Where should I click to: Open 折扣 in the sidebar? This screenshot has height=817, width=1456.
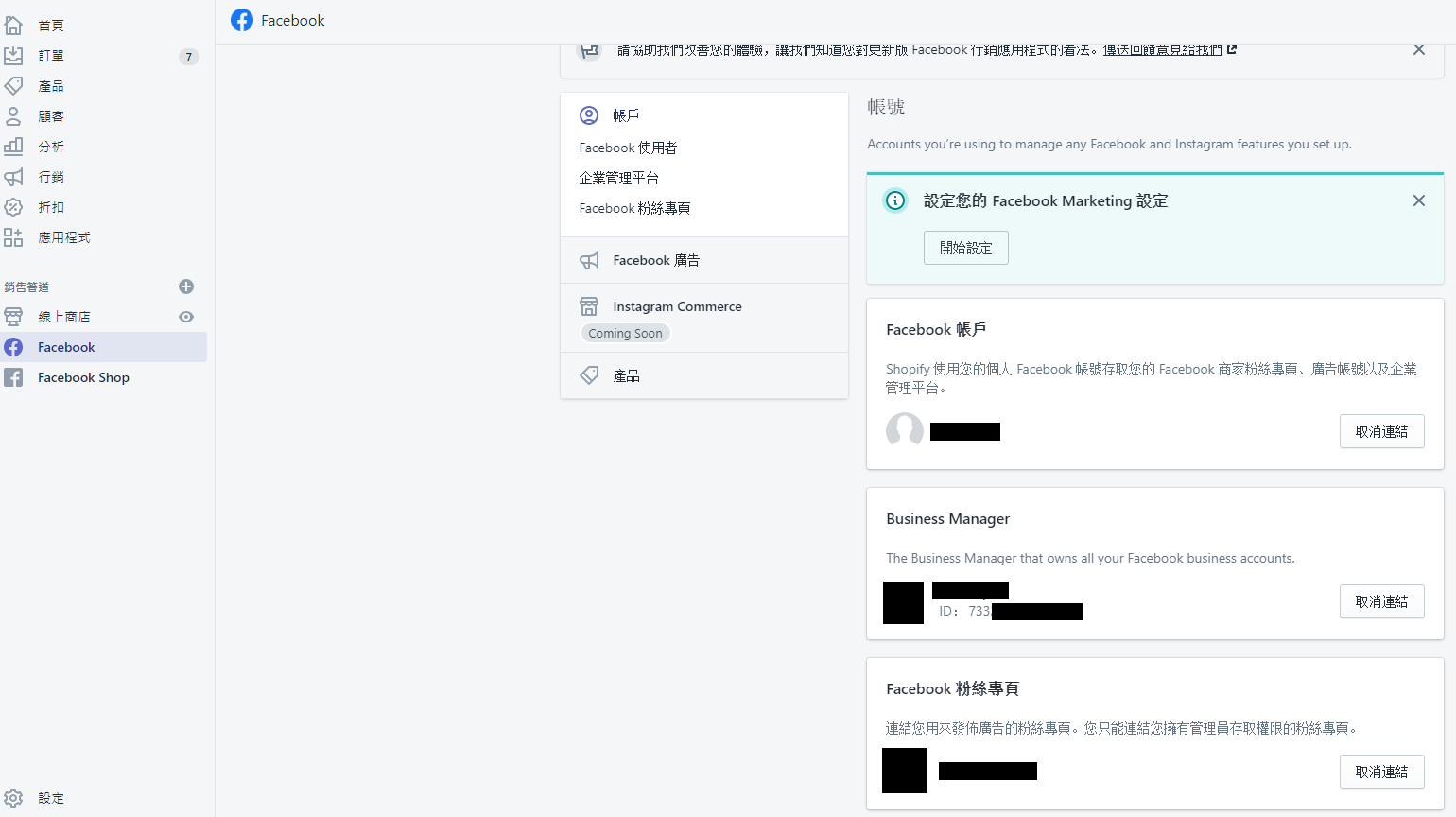click(x=51, y=207)
